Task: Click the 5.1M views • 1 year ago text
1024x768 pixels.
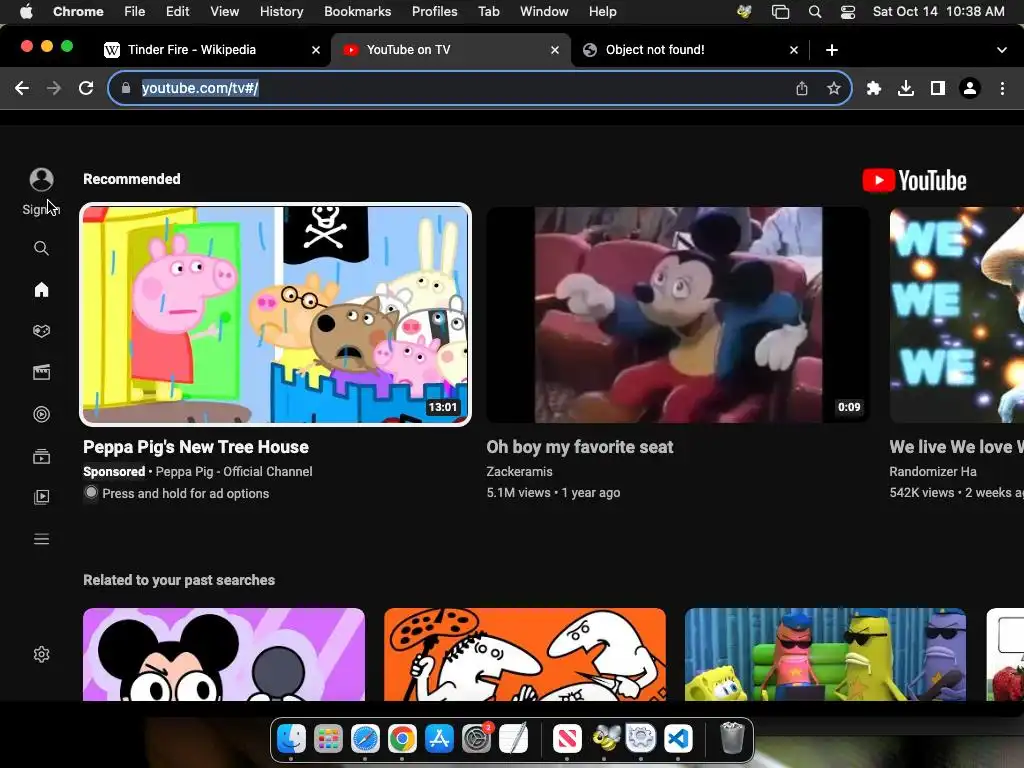Action: (553, 493)
